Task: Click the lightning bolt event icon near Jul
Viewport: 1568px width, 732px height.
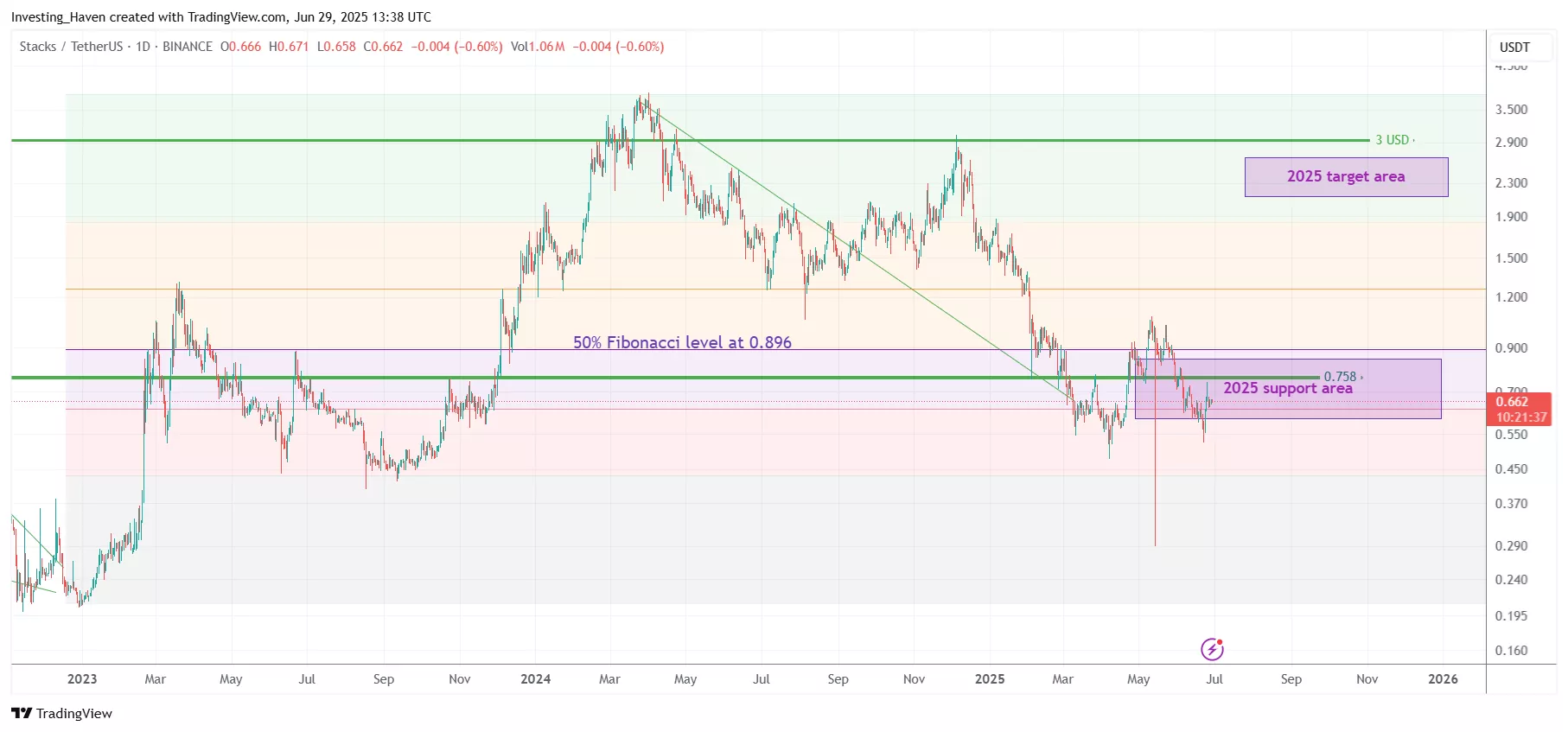Action: (1212, 649)
